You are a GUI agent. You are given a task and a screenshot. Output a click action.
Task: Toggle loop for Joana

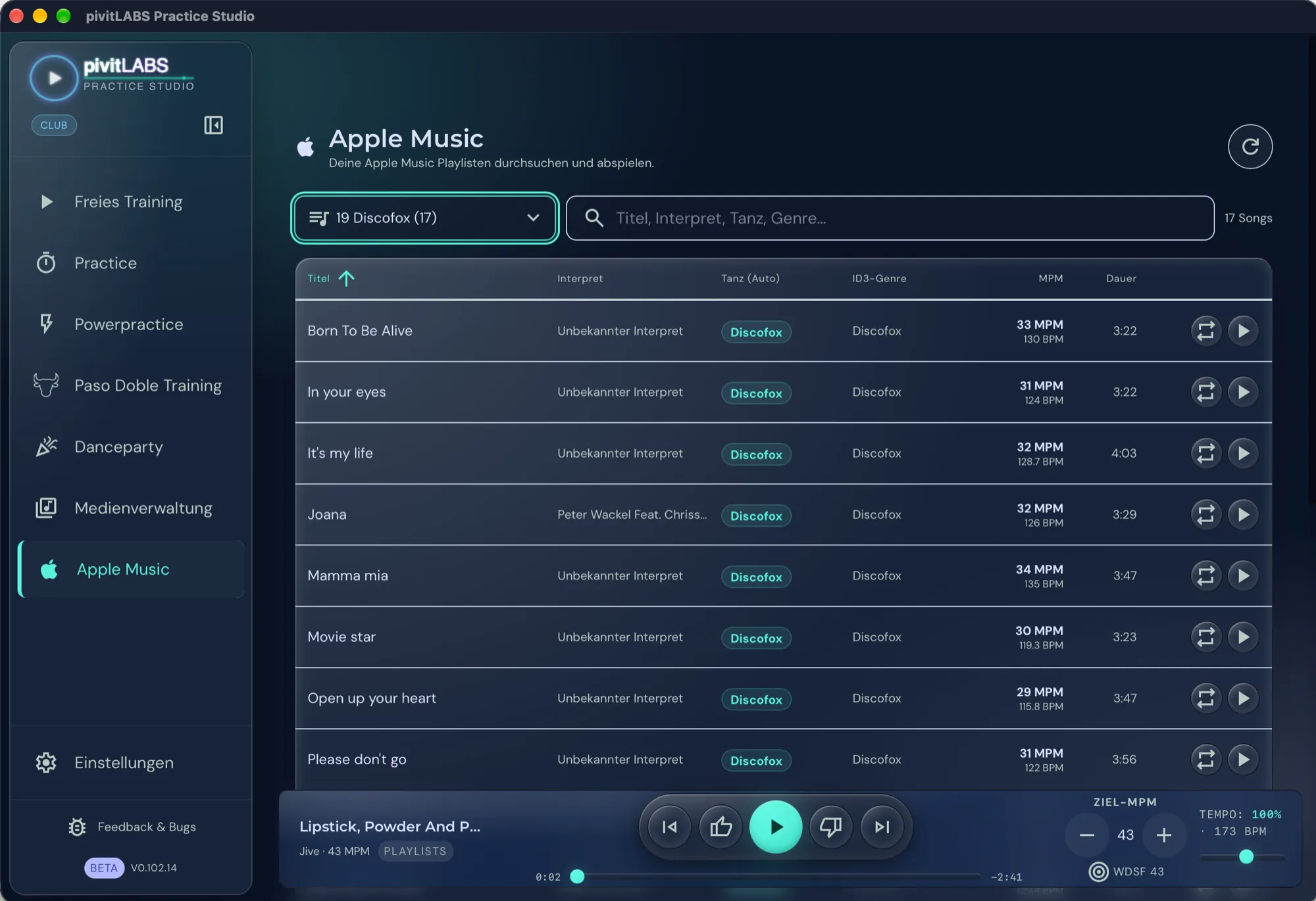1205,514
